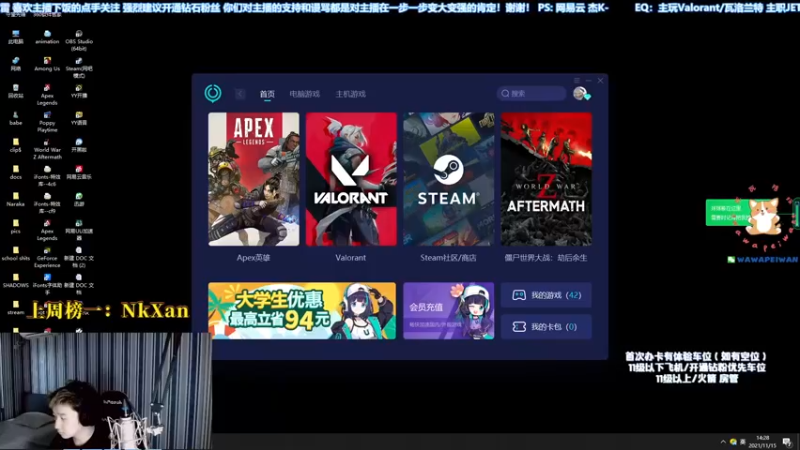The width and height of the screenshot is (800, 450).
Task: Open the school shits folder
Action: click(16, 254)
